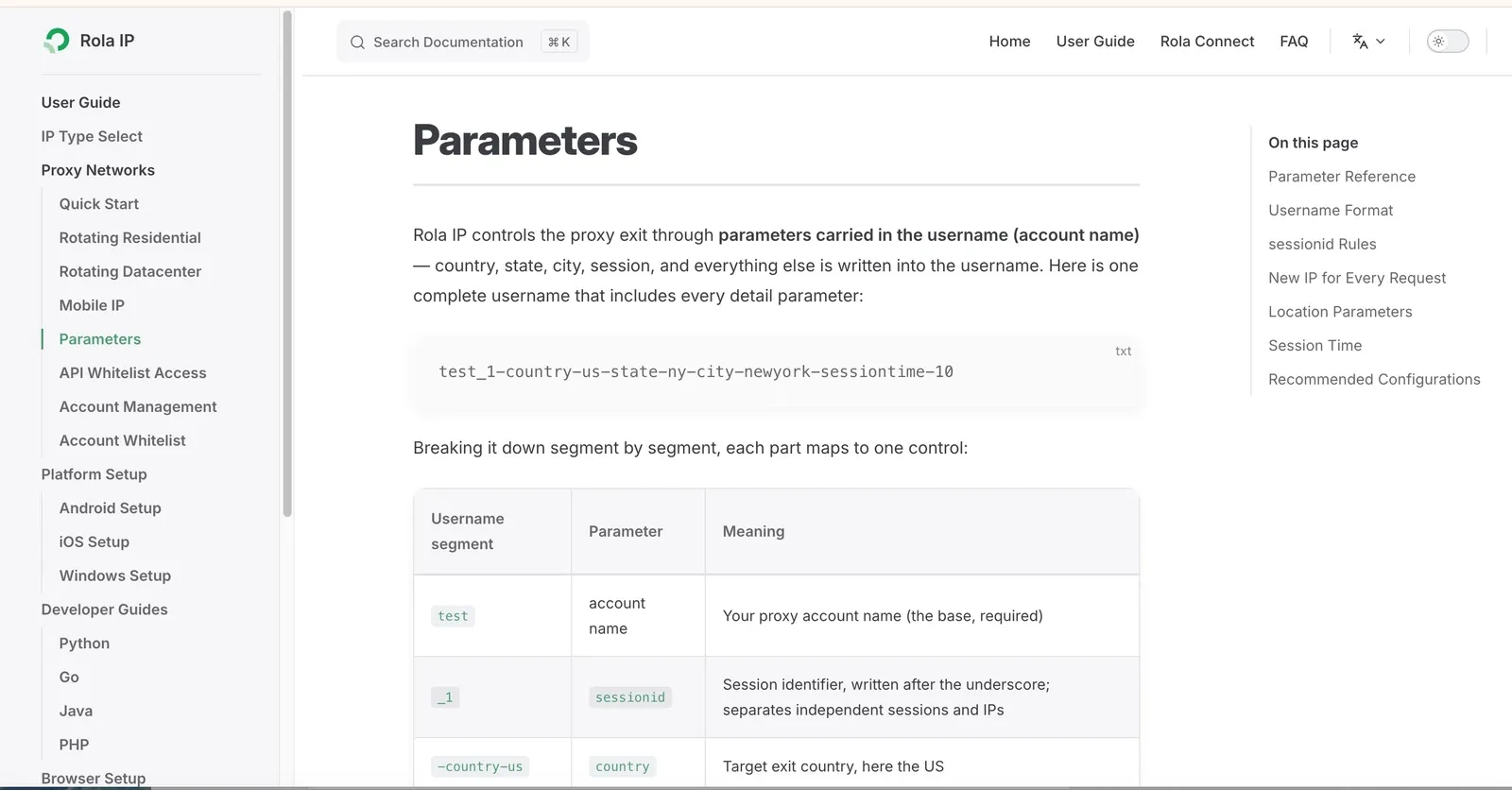Click the Rola IP logo icon
The image size is (1512, 790).
pyautogui.click(x=57, y=40)
